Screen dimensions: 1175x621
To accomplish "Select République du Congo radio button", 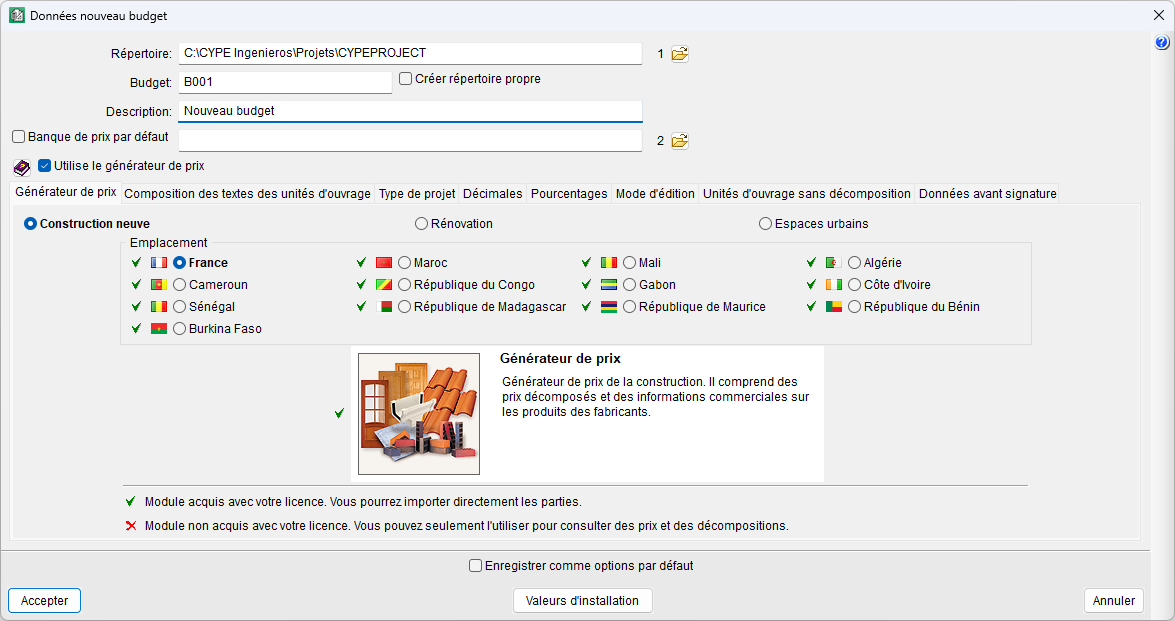I will [x=405, y=285].
